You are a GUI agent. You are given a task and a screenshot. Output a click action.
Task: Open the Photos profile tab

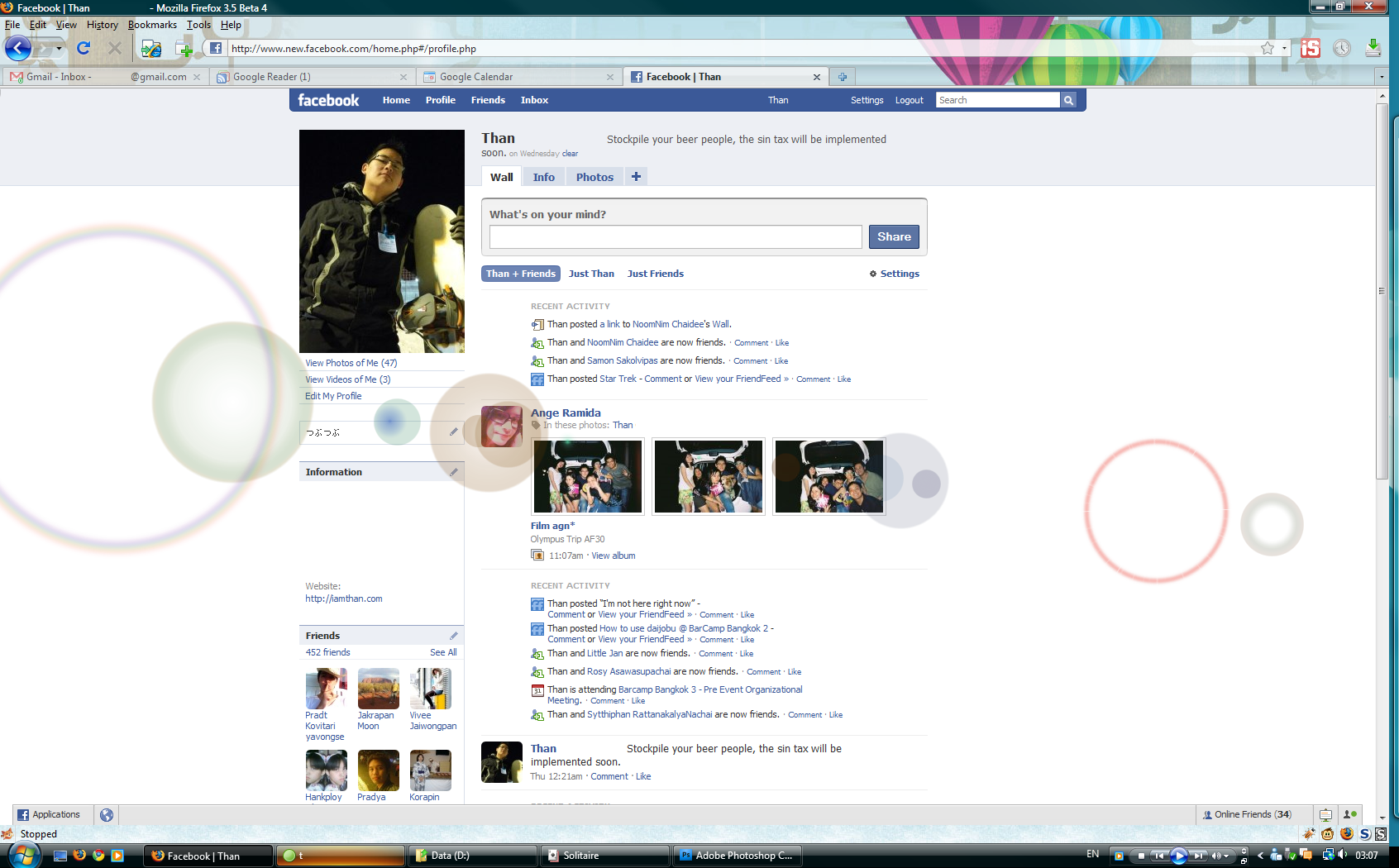pyautogui.click(x=594, y=177)
